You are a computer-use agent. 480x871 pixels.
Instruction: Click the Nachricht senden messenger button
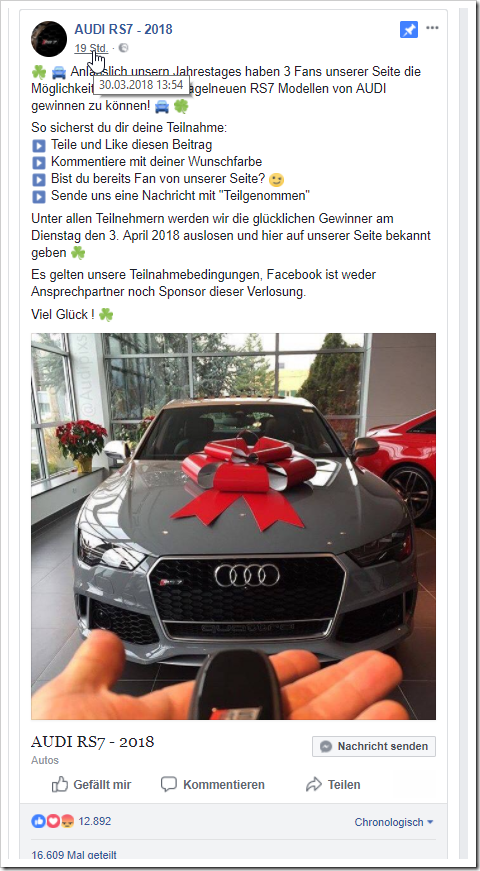point(374,746)
